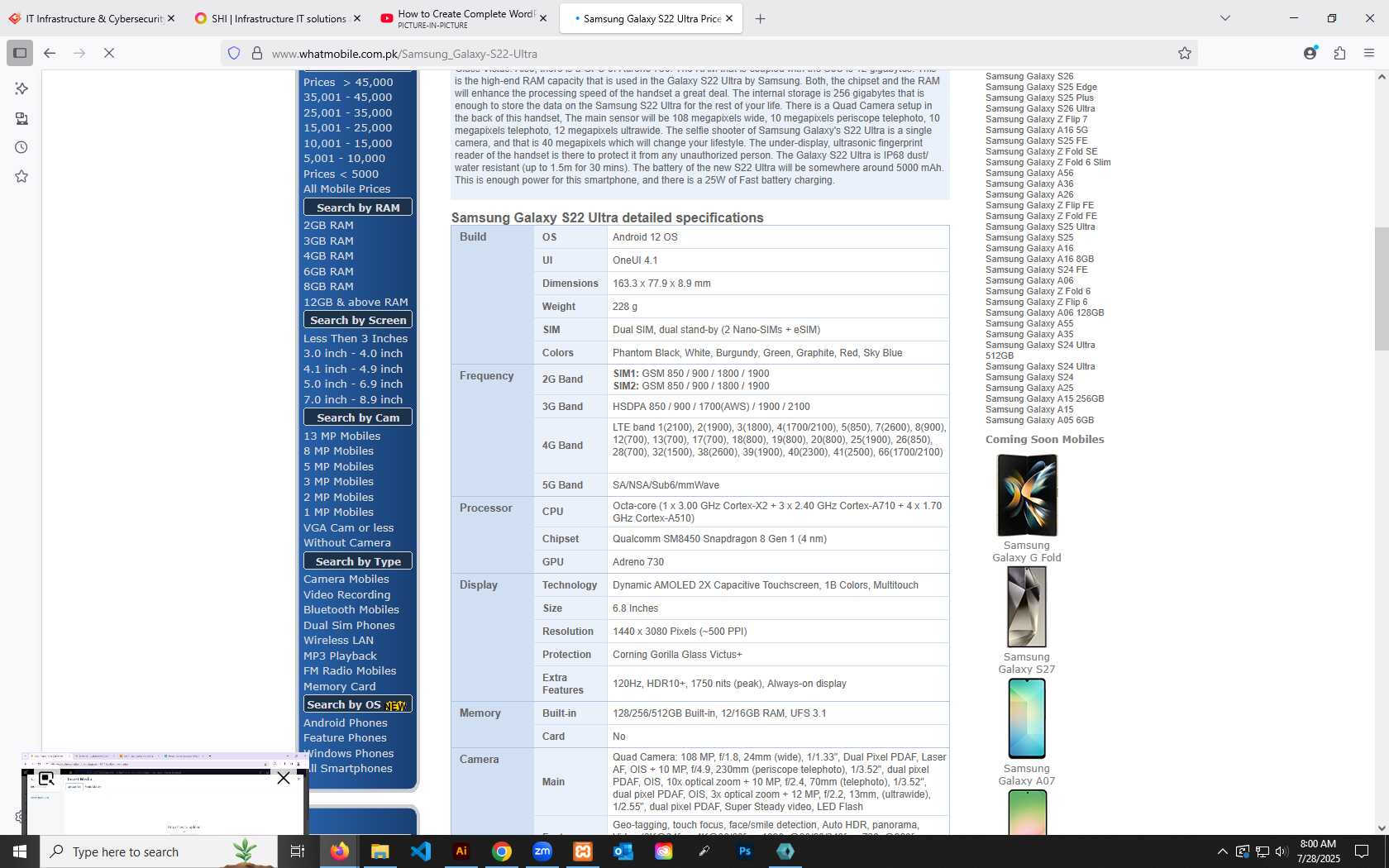The height and width of the screenshot is (868, 1389).
Task: Click the scrollbar down arrow
Action: (1382, 827)
